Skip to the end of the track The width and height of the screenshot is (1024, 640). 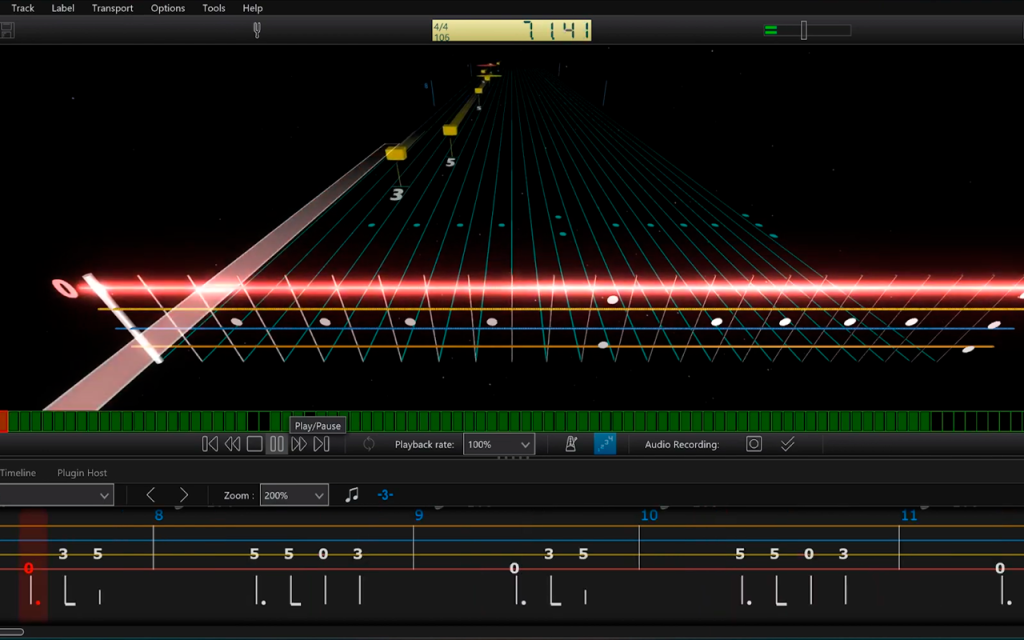[321, 444]
